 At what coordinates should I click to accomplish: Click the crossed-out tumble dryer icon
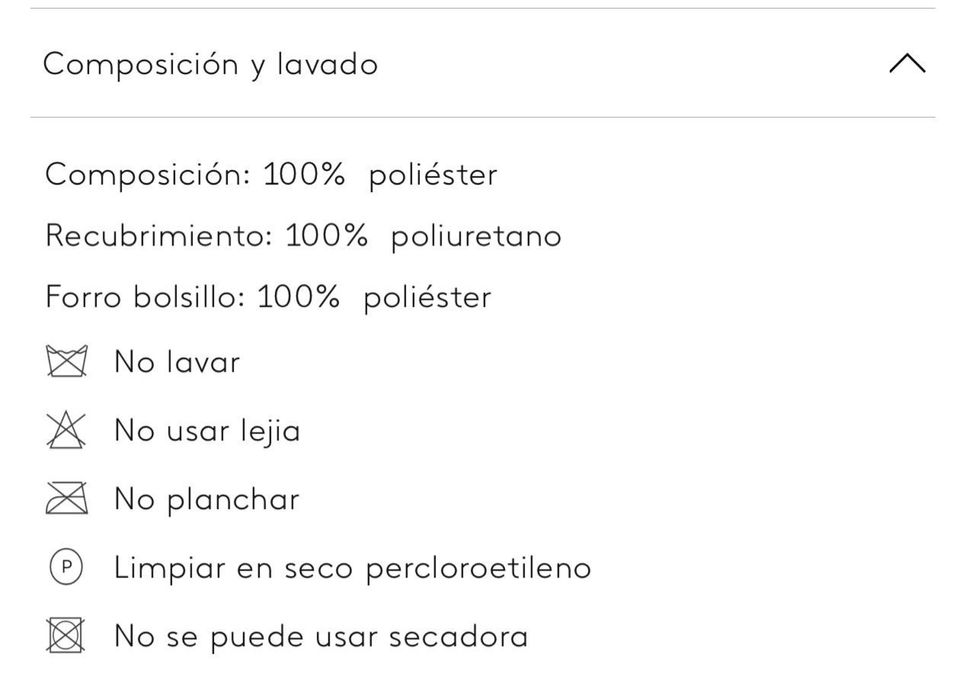(x=67, y=636)
